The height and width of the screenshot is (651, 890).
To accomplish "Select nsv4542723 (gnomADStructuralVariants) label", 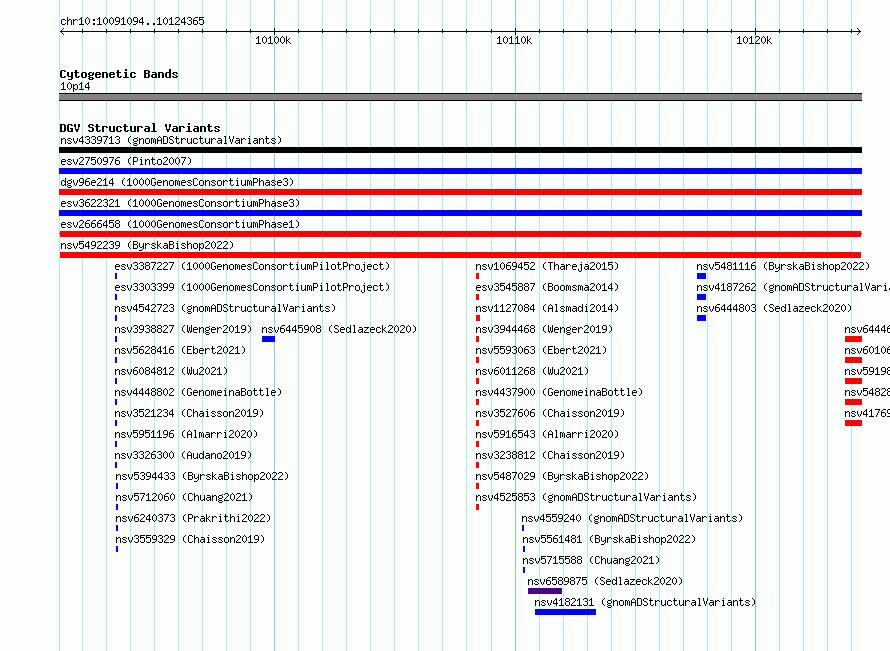I will 225,308.
